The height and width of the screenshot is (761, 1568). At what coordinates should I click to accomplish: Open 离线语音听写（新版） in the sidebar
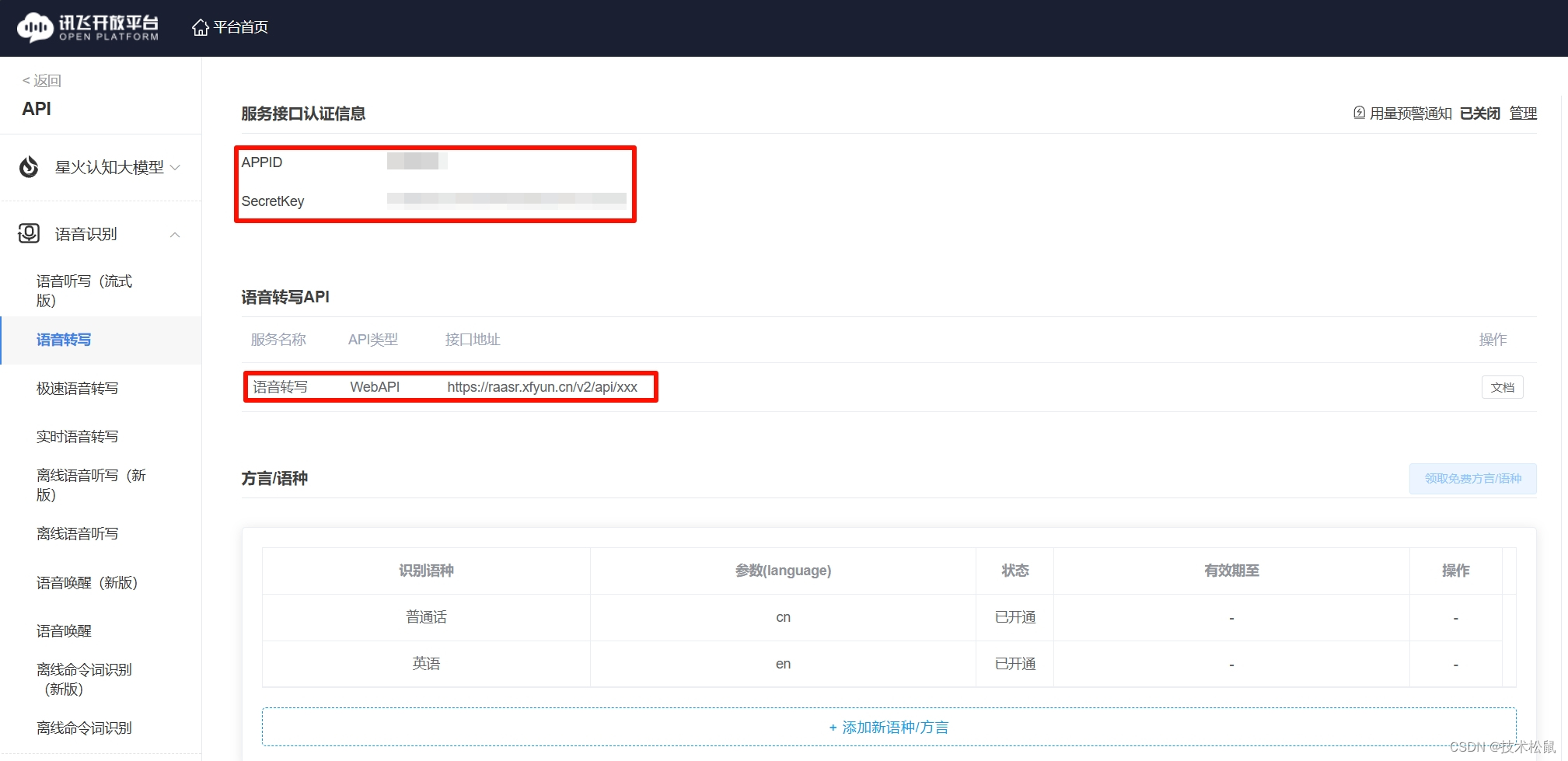[x=91, y=485]
